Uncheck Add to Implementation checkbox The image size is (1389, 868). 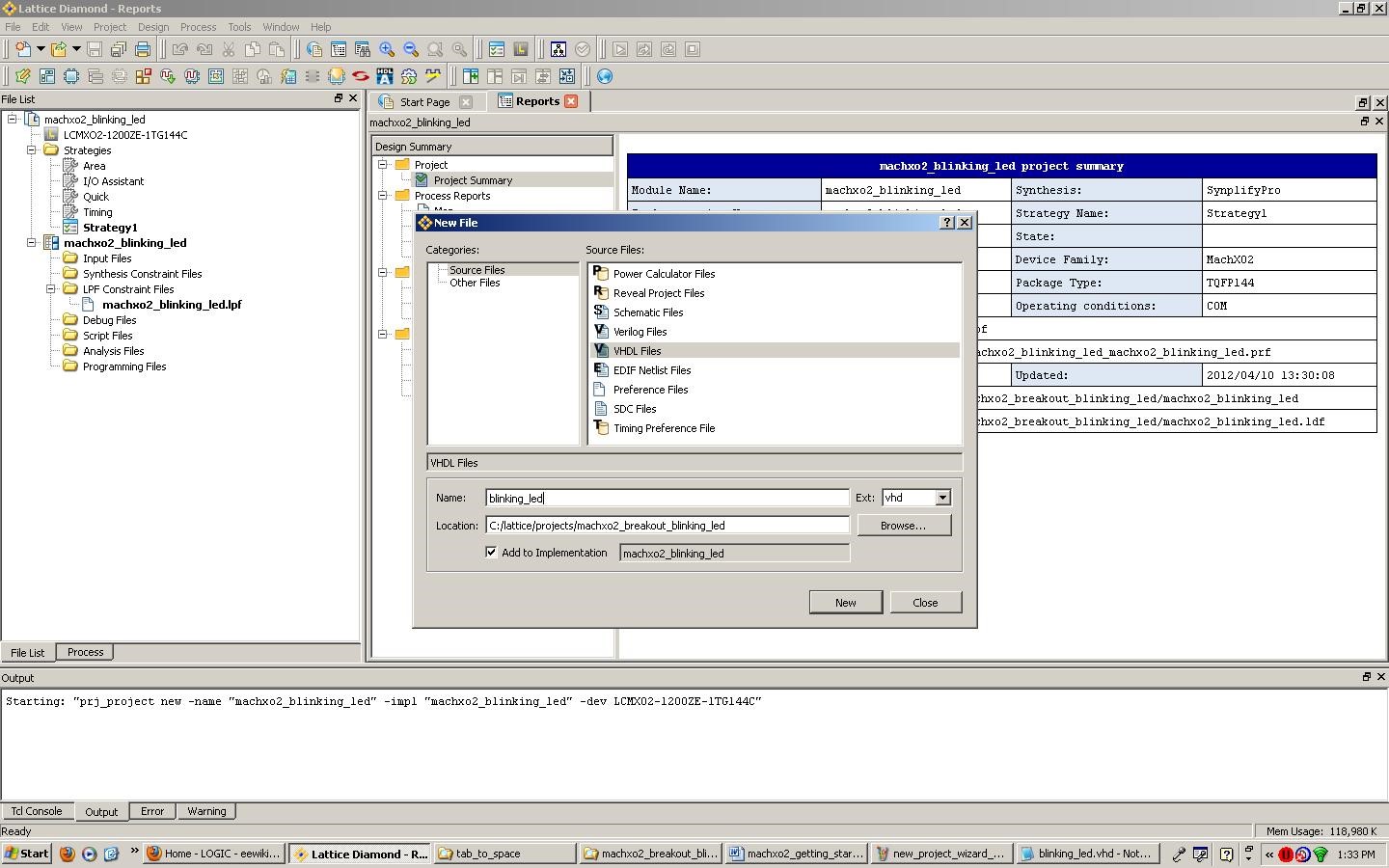(492, 553)
